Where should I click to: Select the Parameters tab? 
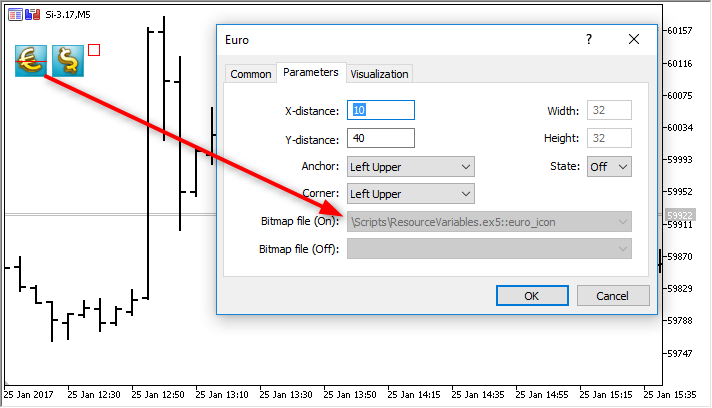310,72
